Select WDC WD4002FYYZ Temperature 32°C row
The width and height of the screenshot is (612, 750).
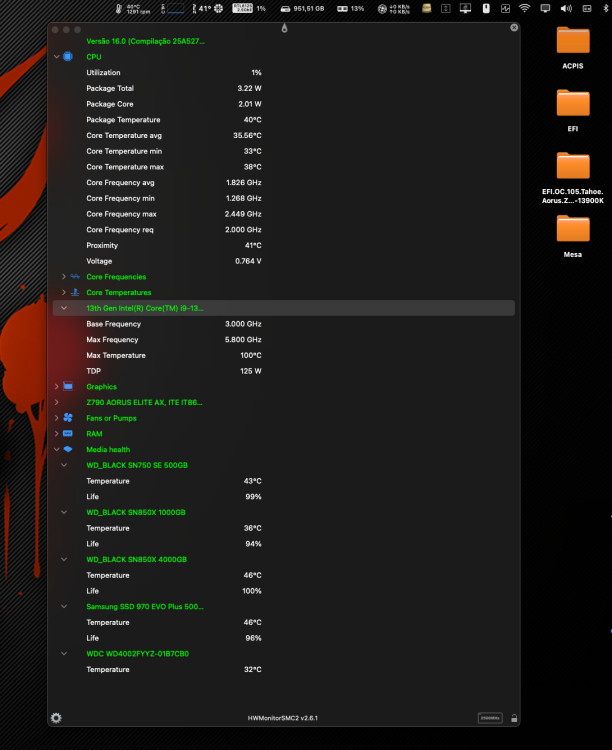(284, 669)
